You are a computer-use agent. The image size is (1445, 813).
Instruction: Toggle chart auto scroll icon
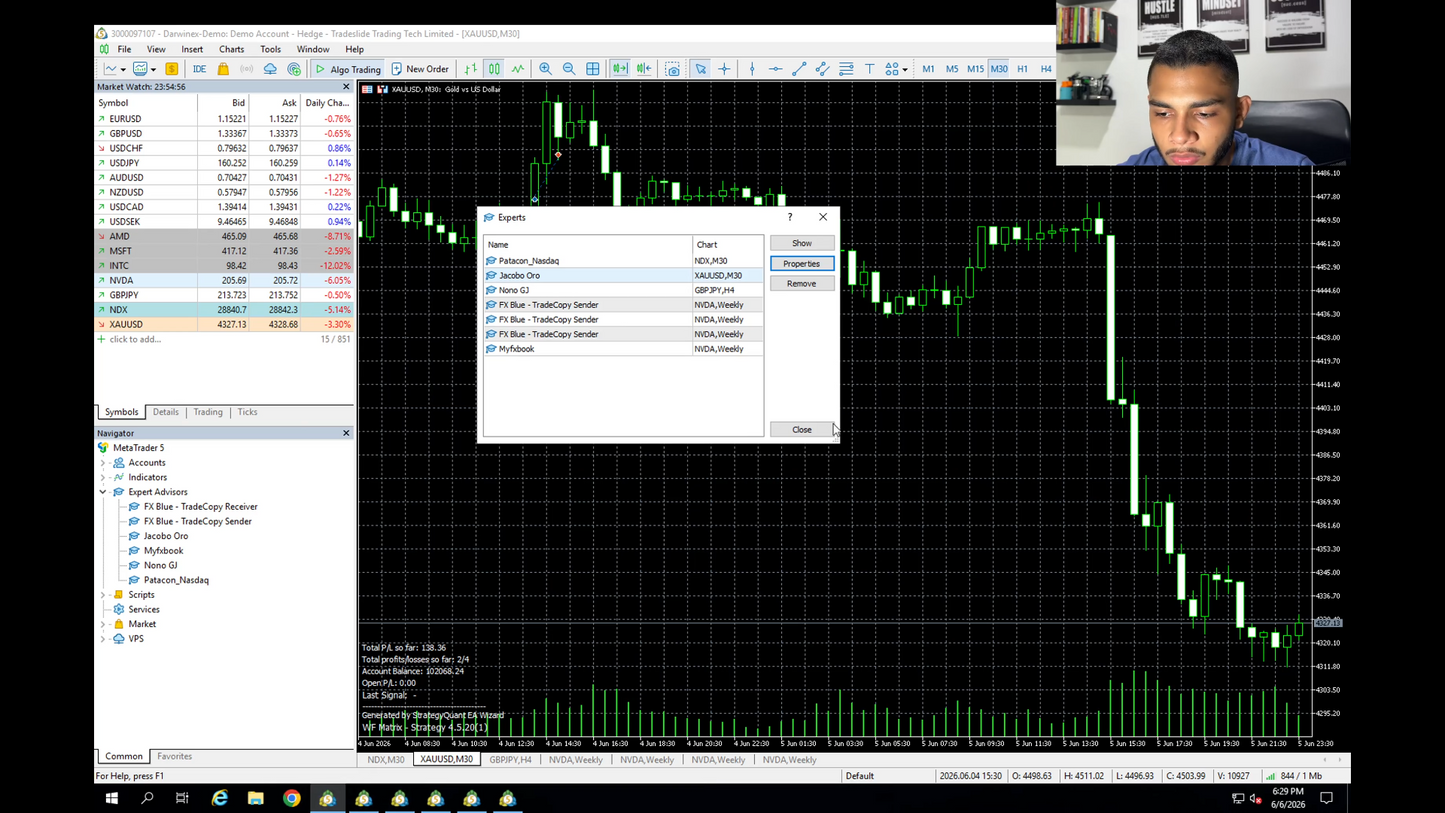click(x=620, y=69)
